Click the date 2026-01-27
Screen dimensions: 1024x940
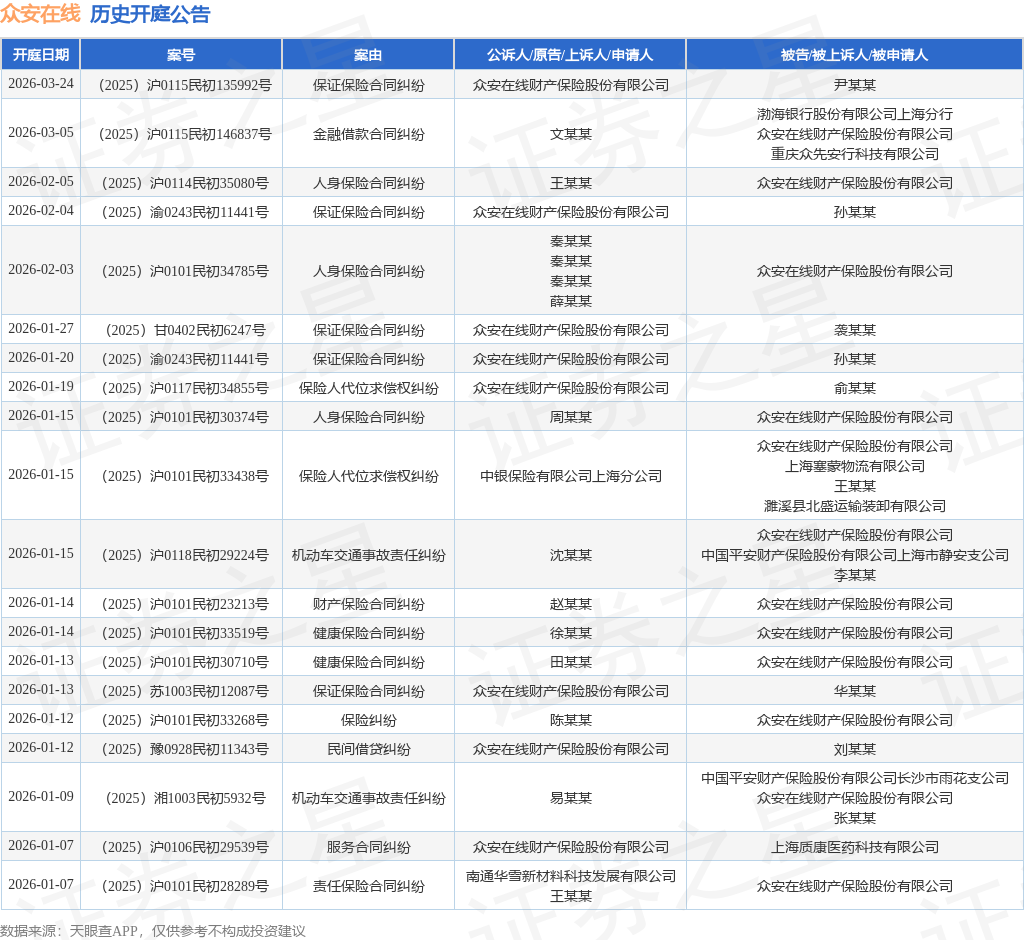(40, 329)
